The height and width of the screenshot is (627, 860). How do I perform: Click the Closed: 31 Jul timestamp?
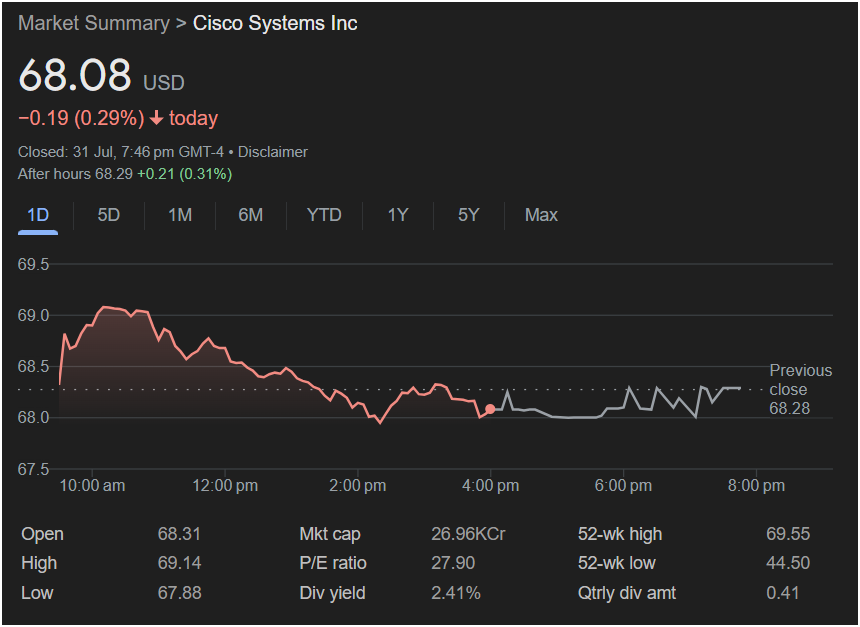pos(121,152)
